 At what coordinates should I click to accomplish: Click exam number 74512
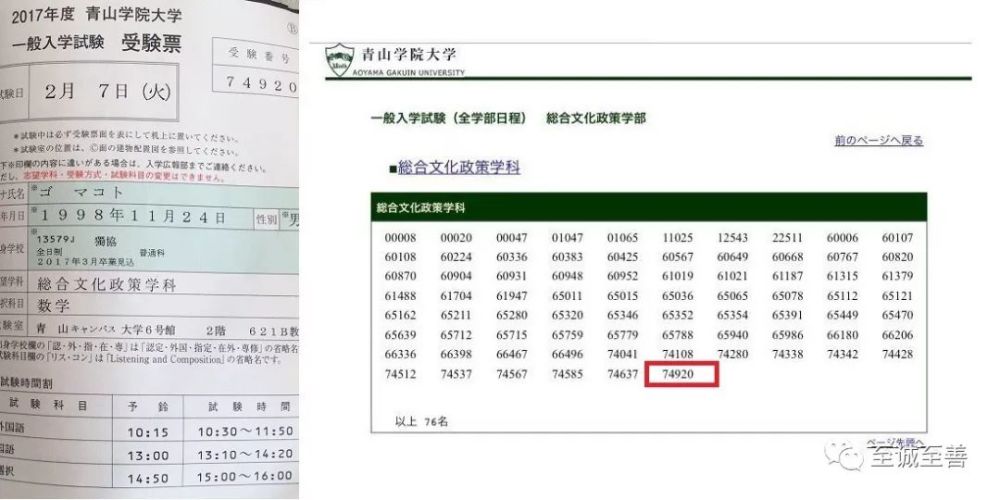pos(400,374)
